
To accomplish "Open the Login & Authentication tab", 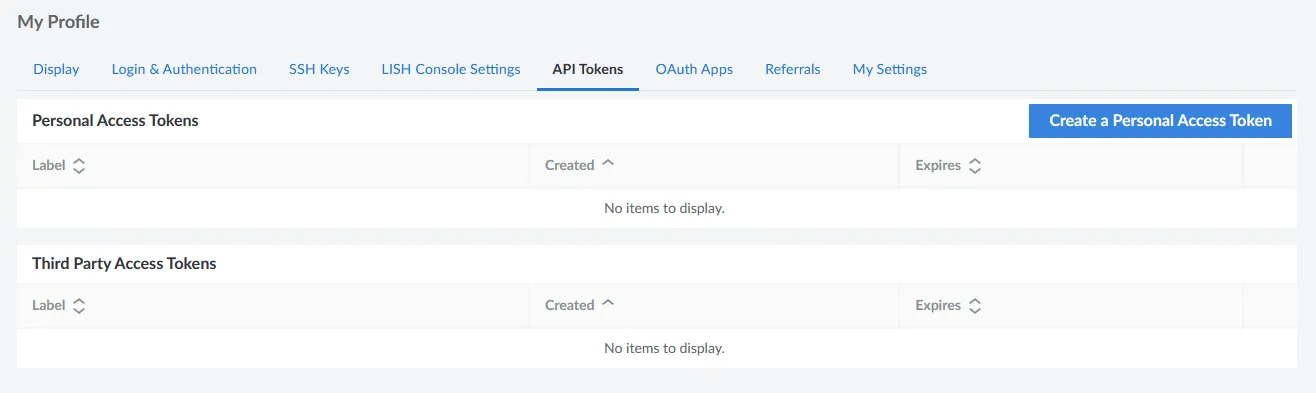I will [x=184, y=69].
